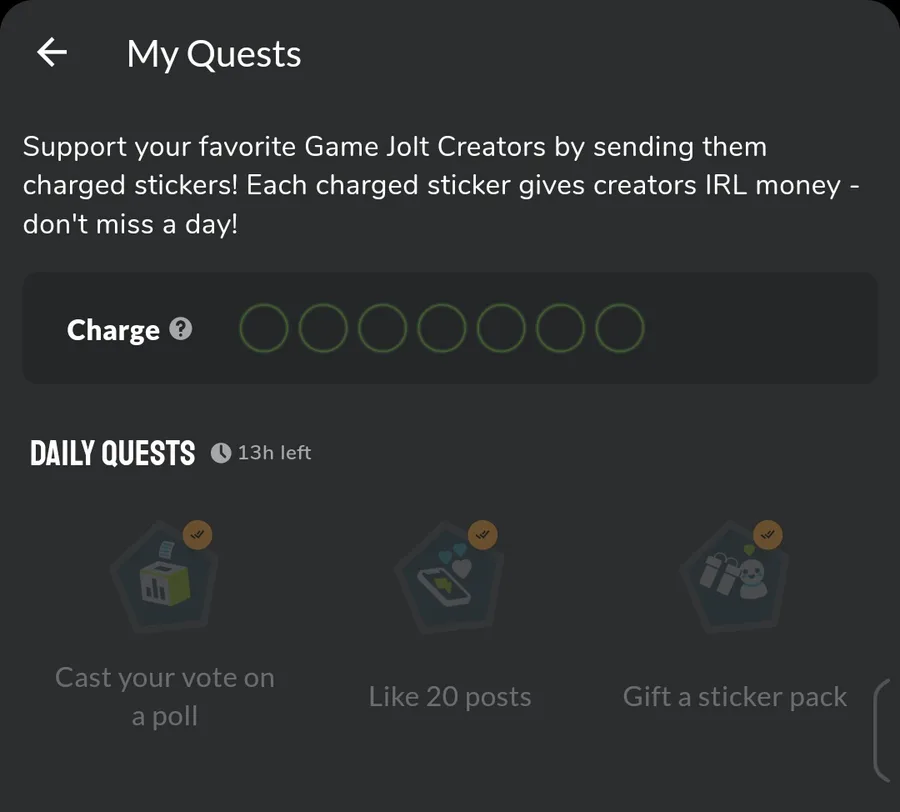900x812 pixels.
Task: Tap the back arrow beside My Quests
Action: [x=51, y=53]
